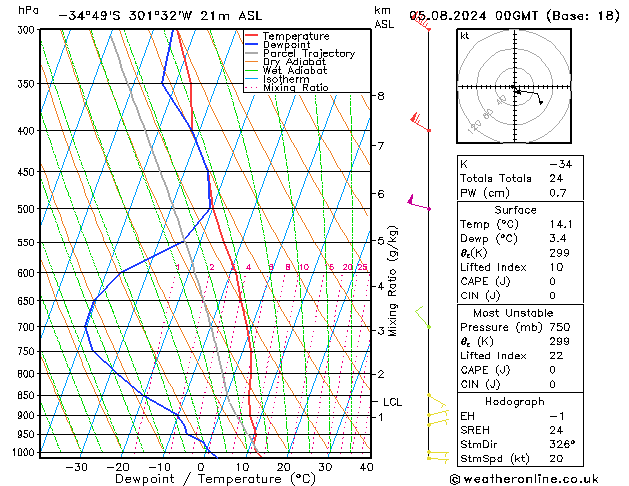Click the EH value -1
The image size is (629, 486).
point(557,416)
